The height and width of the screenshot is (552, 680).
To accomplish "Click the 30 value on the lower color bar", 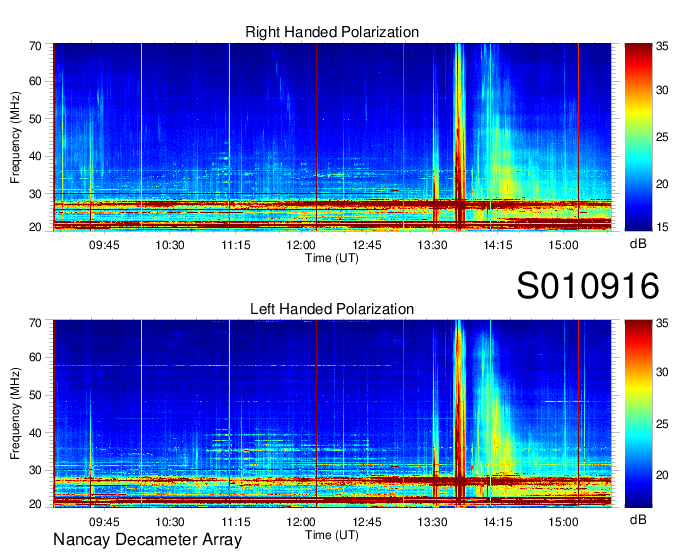I will coord(662,372).
